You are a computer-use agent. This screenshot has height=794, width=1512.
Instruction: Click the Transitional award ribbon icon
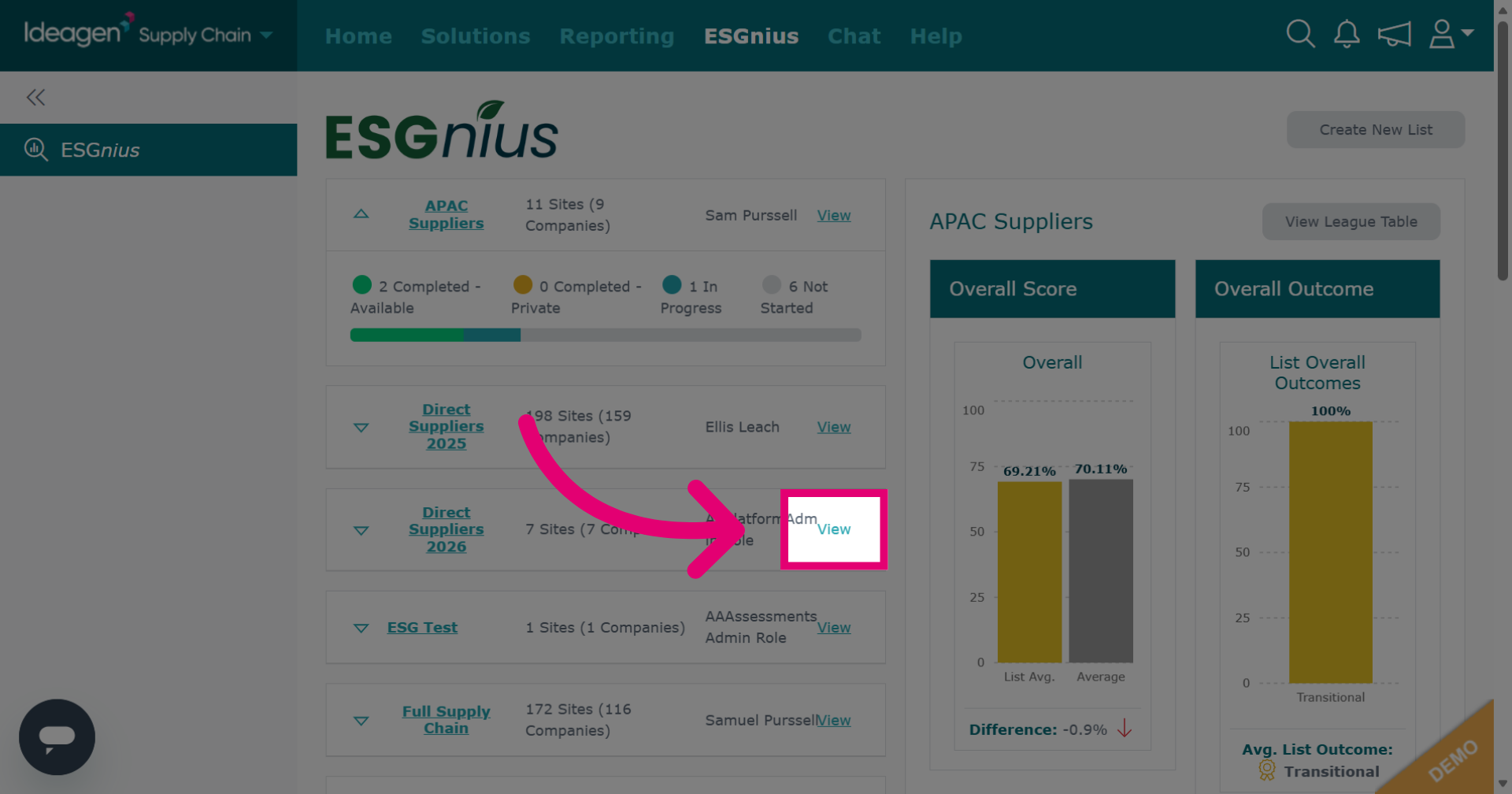click(1266, 770)
